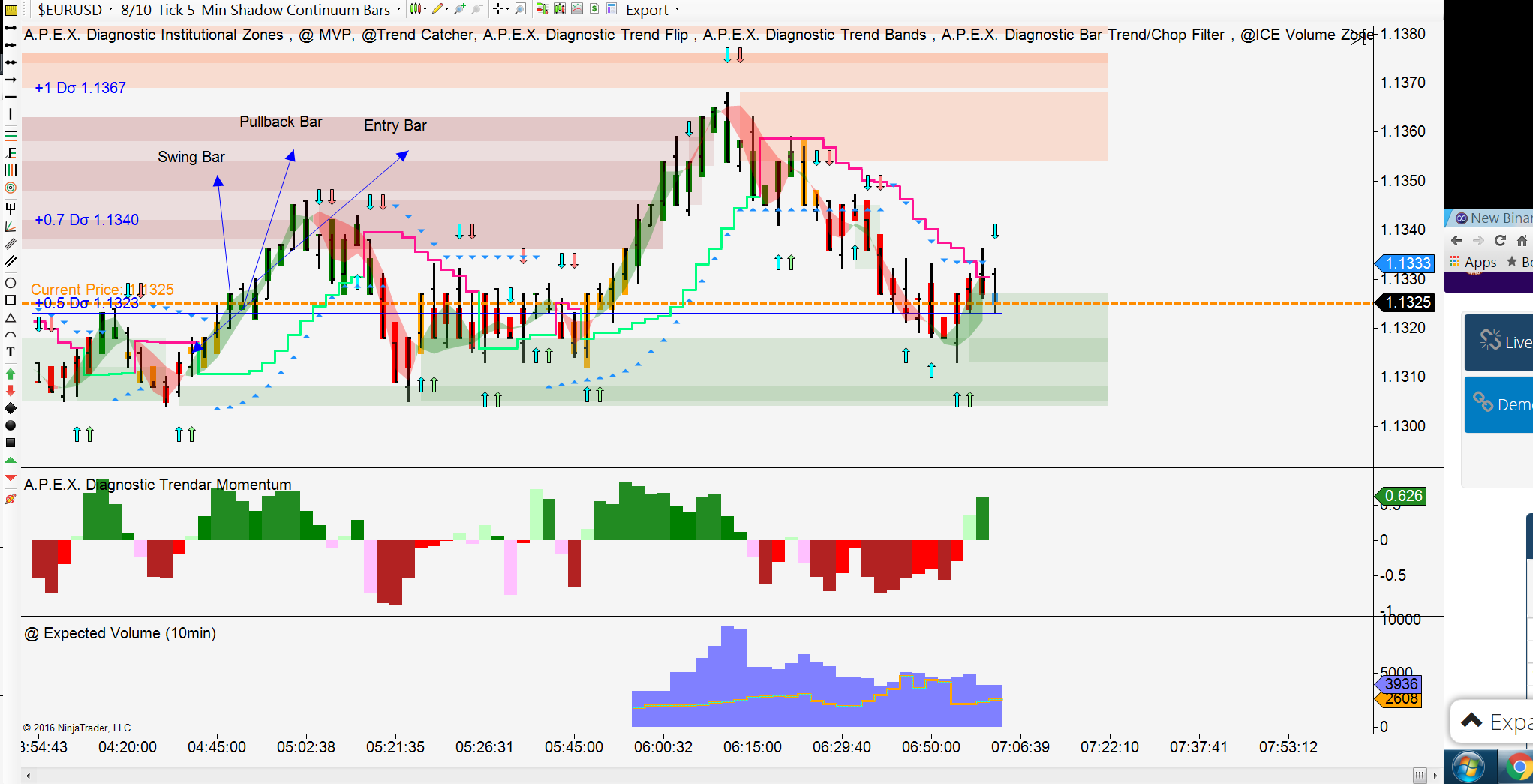1533x784 pixels.
Task: Open the chart style candlestick icon
Action: (415, 9)
